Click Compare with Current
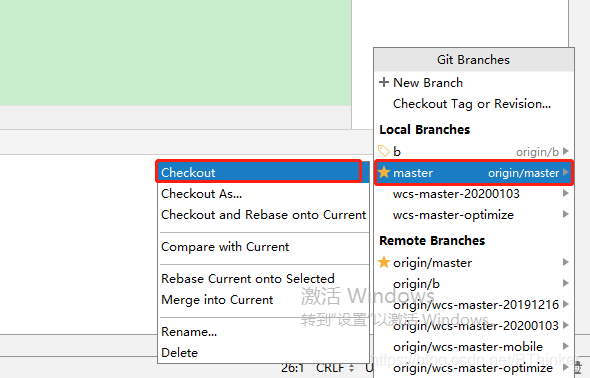The width and height of the screenshot is (590, 378). click(x=263, y=247)
